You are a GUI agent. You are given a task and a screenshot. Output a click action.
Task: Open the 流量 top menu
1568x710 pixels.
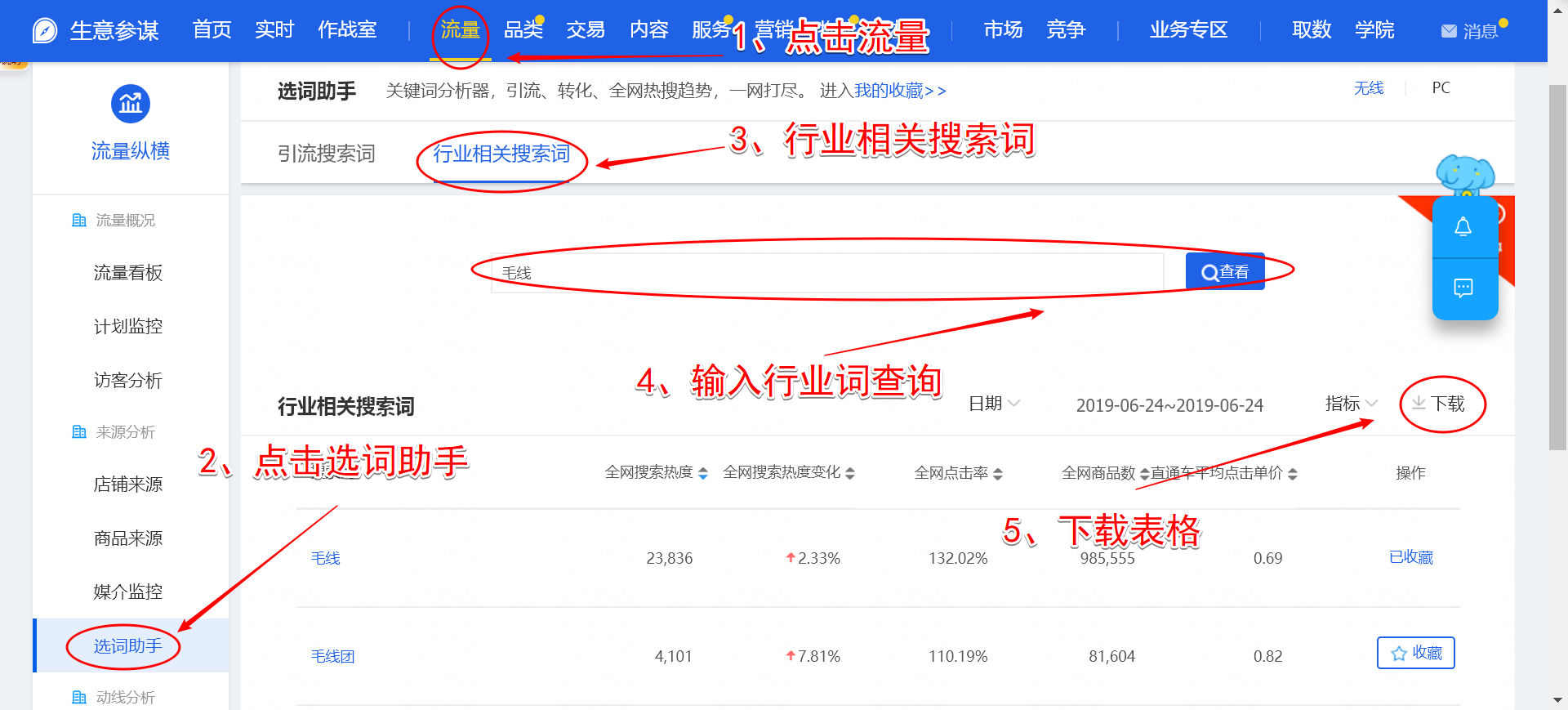[x=461, y=30]
